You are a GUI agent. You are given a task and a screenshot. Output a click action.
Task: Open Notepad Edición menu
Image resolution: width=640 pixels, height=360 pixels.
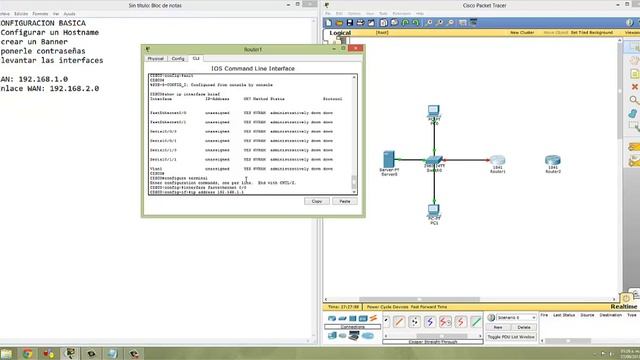tap(21, 14)
